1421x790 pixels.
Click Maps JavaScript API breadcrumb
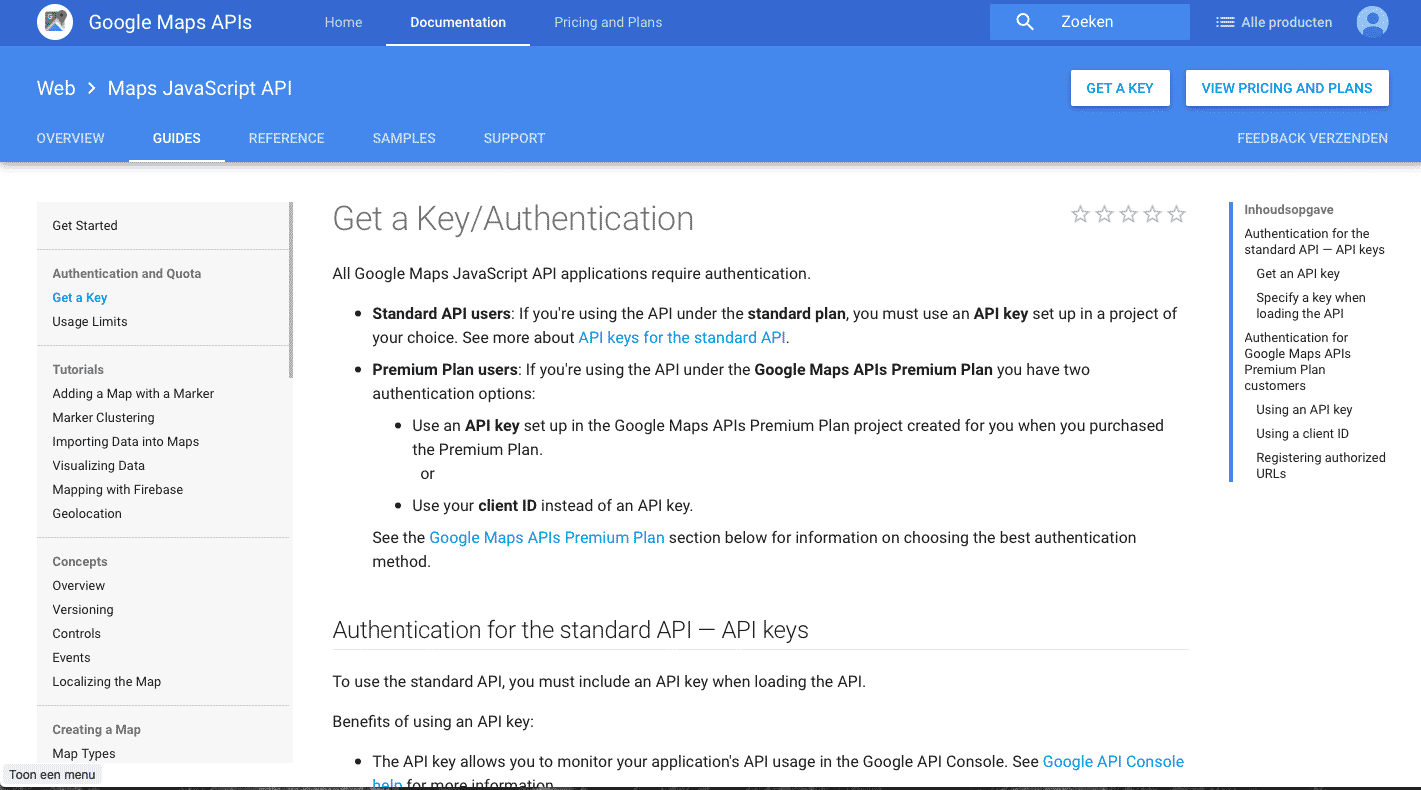click(200, 88)
